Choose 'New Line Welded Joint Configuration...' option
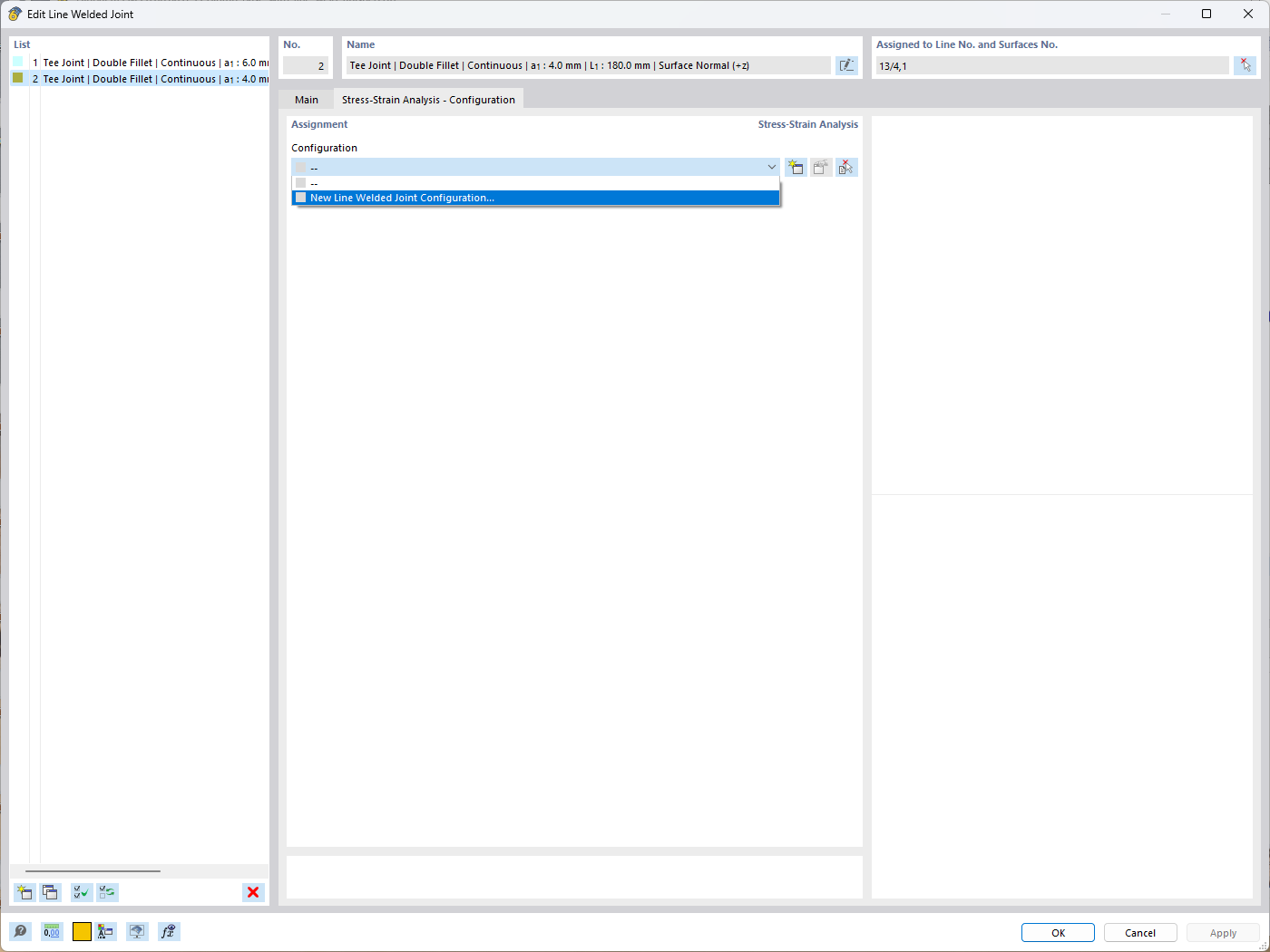Viewport: 1270px width, 952px height. 535,198
